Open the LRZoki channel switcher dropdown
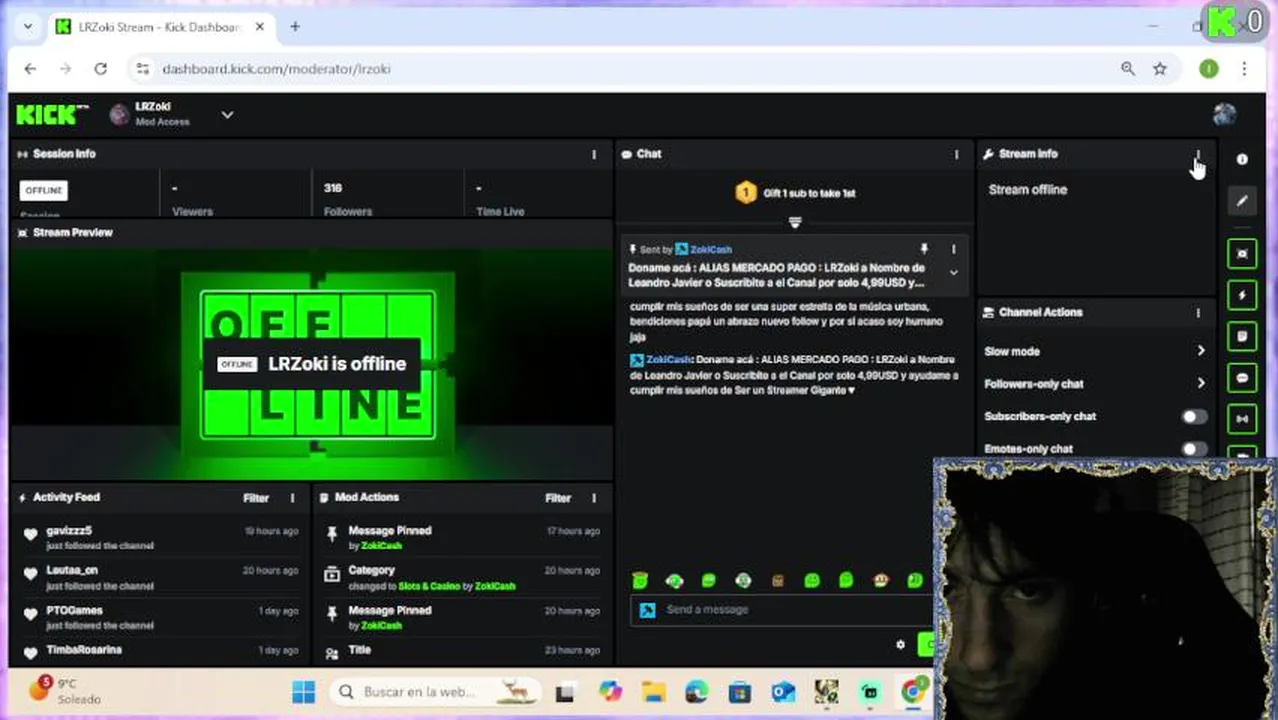The width and height of the screenshot is (1278, 720). pos(227,115)
